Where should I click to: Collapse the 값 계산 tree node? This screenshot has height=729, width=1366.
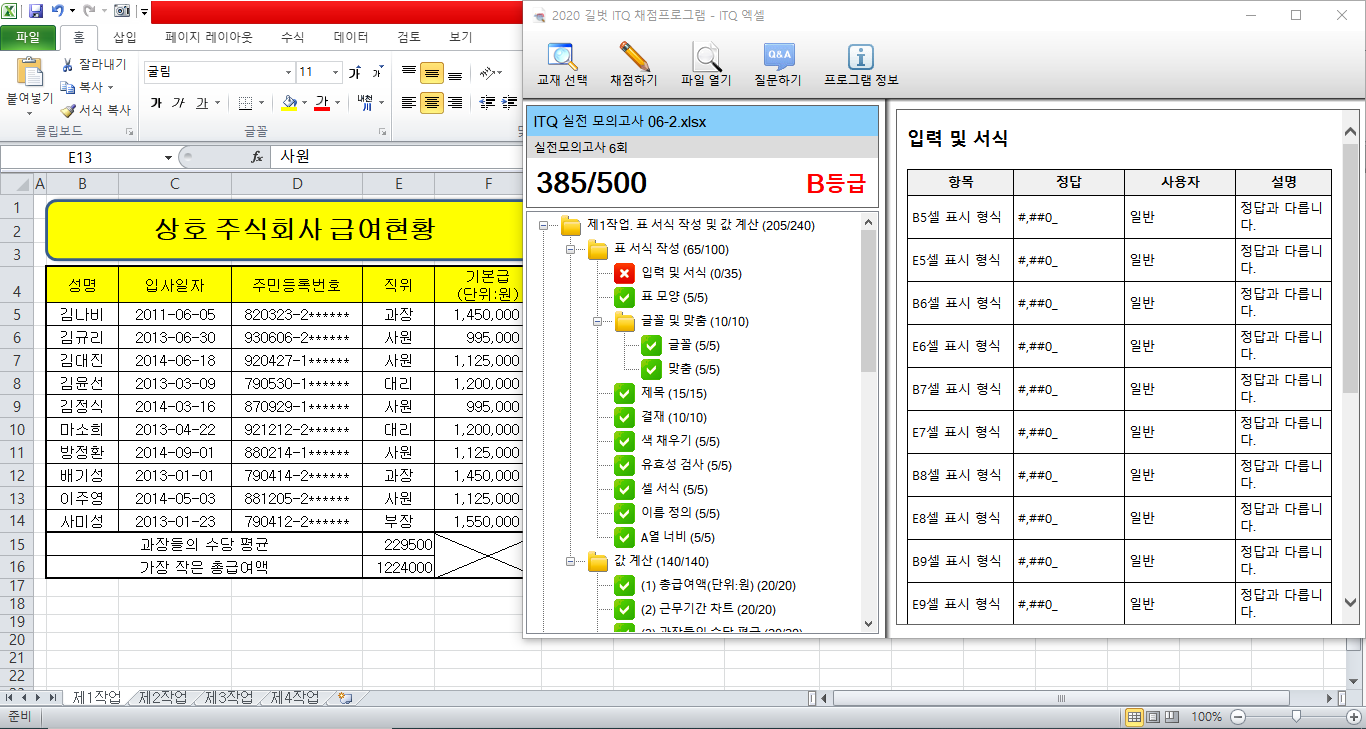(570, 561)
